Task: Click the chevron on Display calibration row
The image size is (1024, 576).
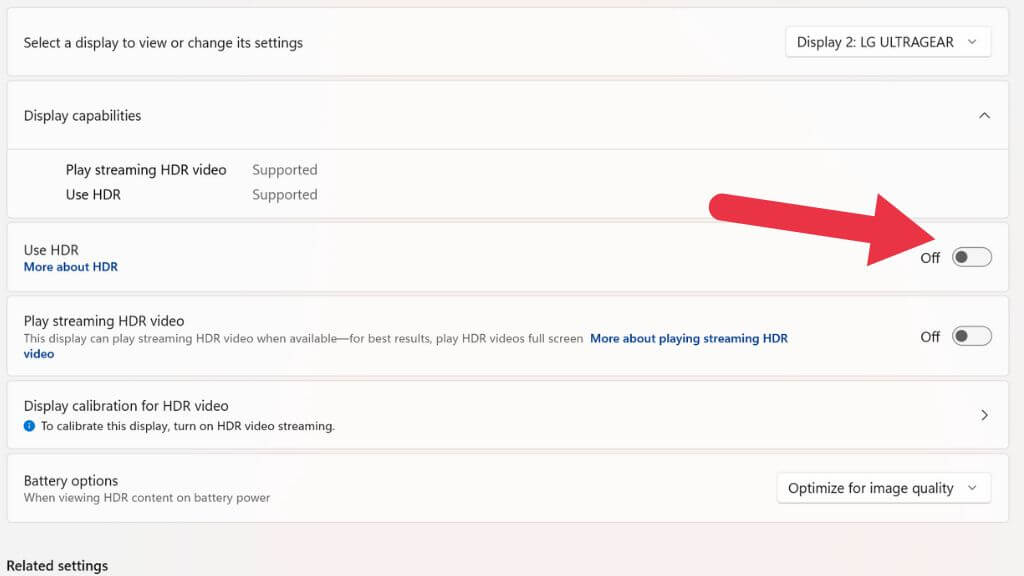Action: point(984,414)
